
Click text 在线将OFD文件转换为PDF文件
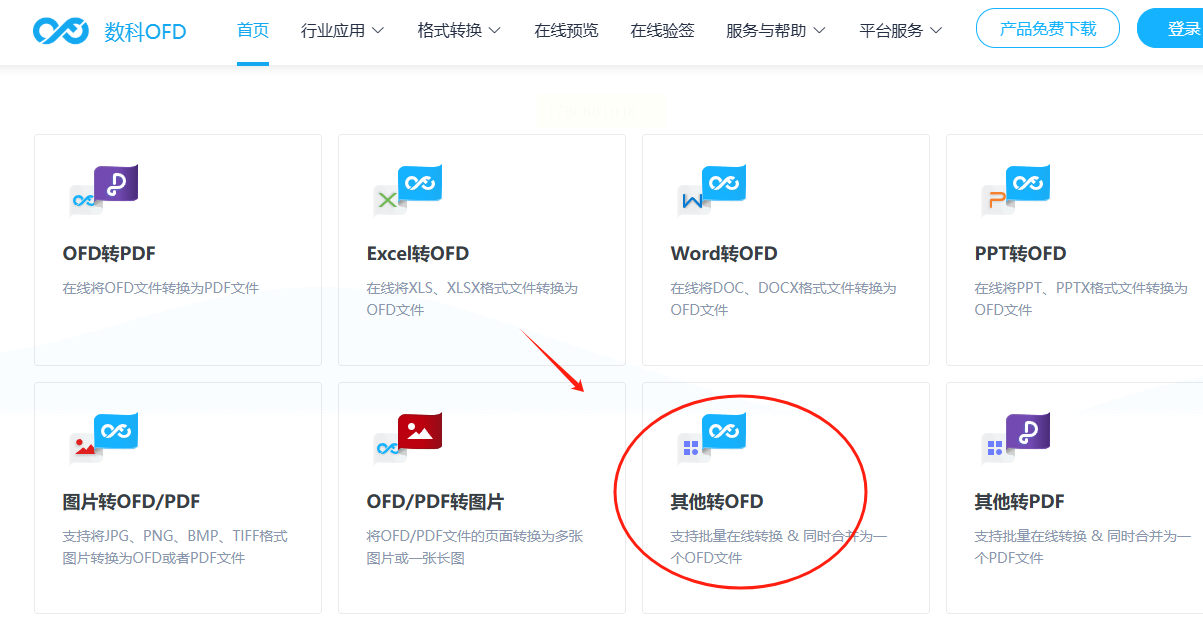(x=161, y=288)
